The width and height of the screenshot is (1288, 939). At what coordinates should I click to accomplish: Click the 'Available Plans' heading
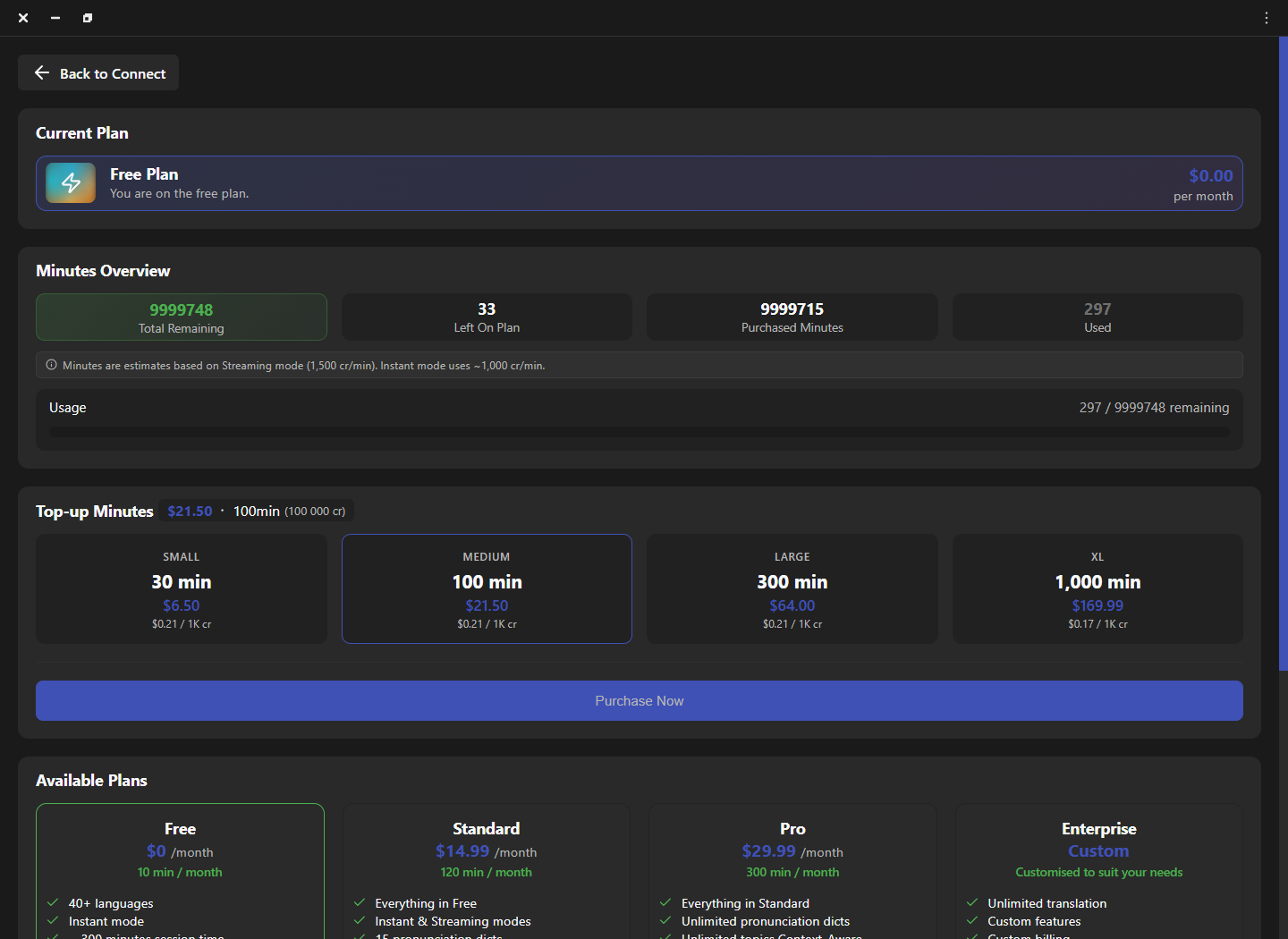click(91, 781)
